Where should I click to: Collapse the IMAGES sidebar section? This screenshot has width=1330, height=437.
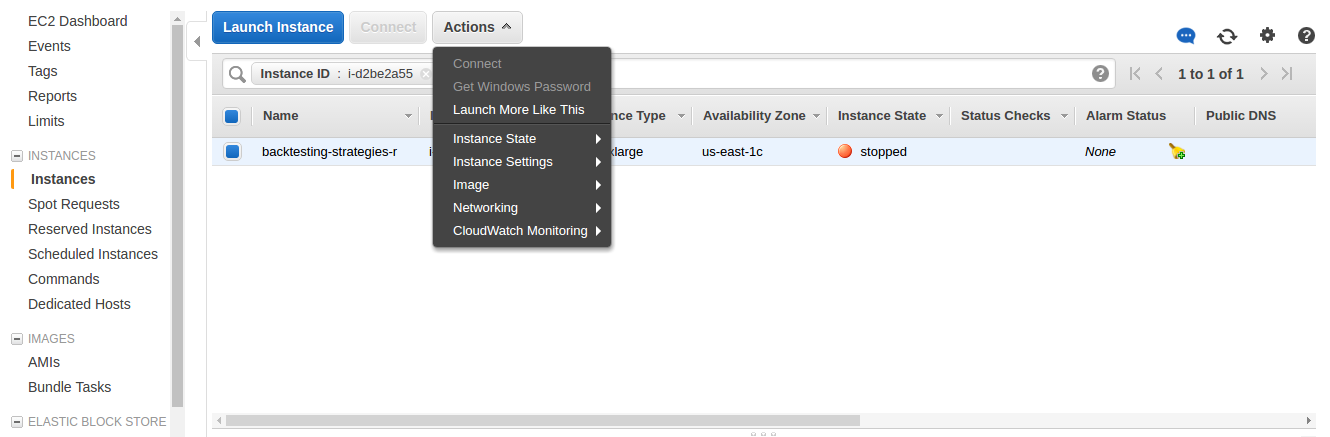click(x=16, y=339)
